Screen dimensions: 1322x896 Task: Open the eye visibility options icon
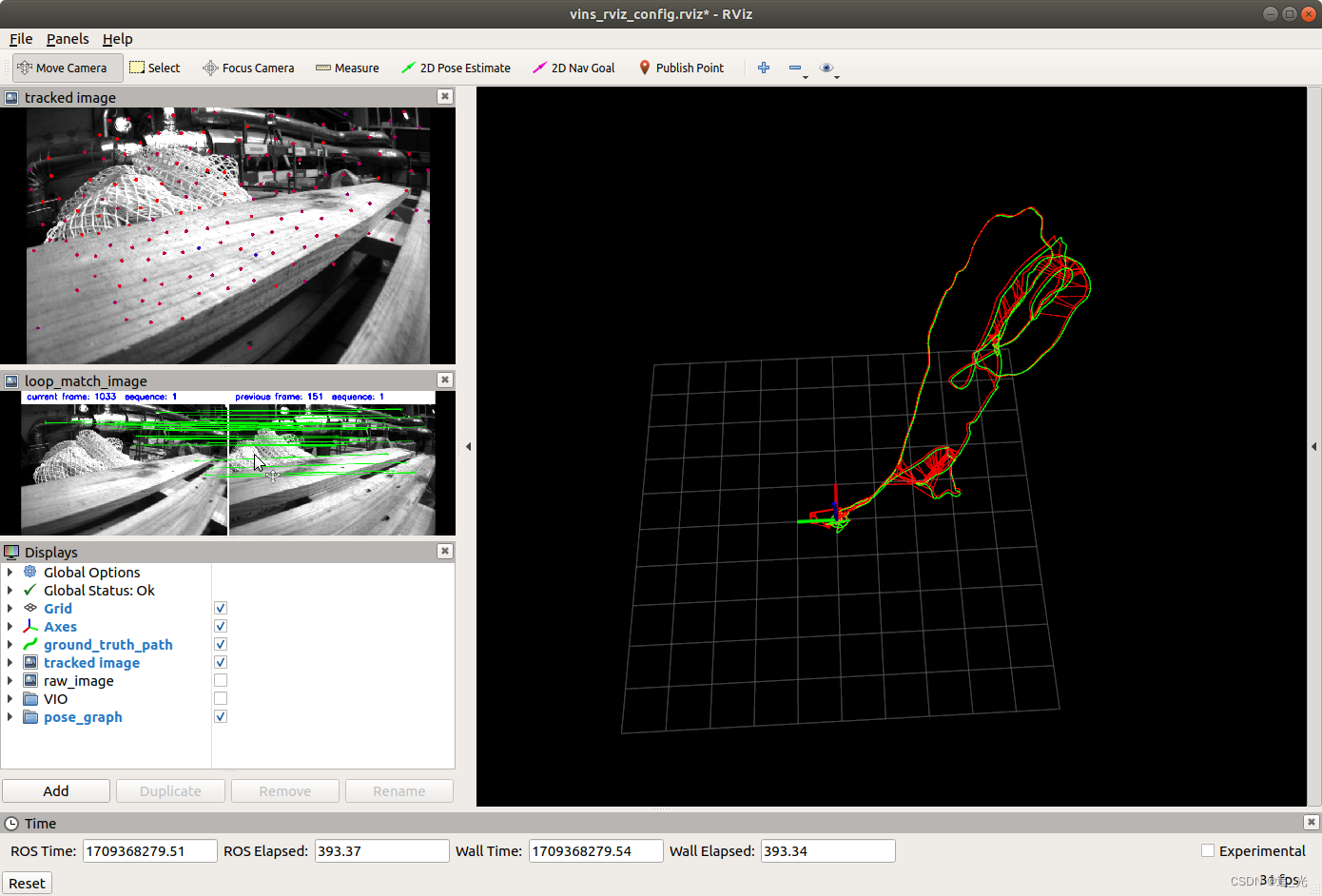[826, 68]
